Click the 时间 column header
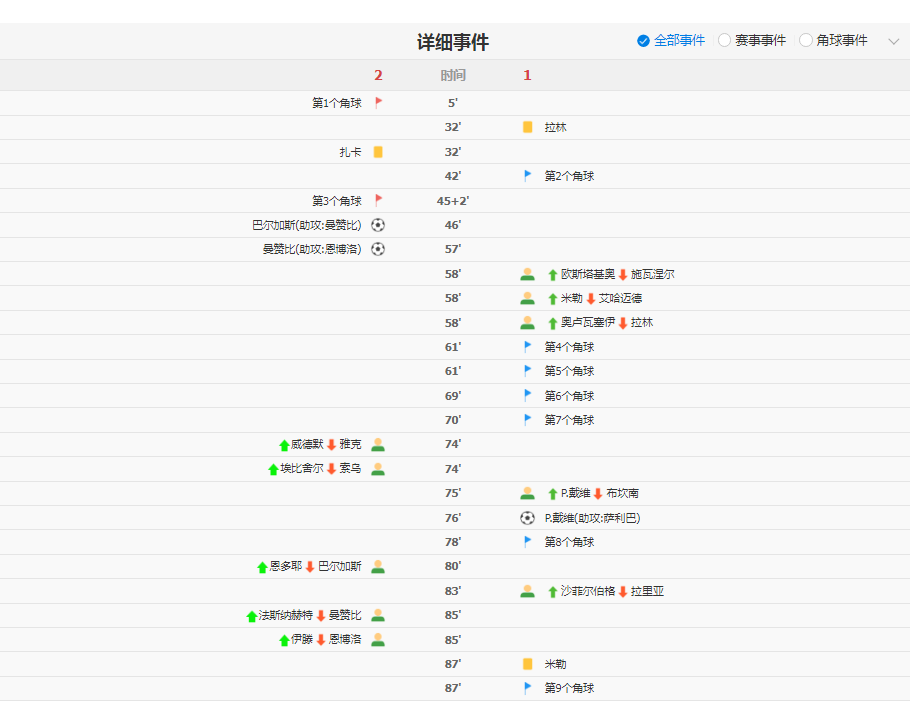 [453, 75]
